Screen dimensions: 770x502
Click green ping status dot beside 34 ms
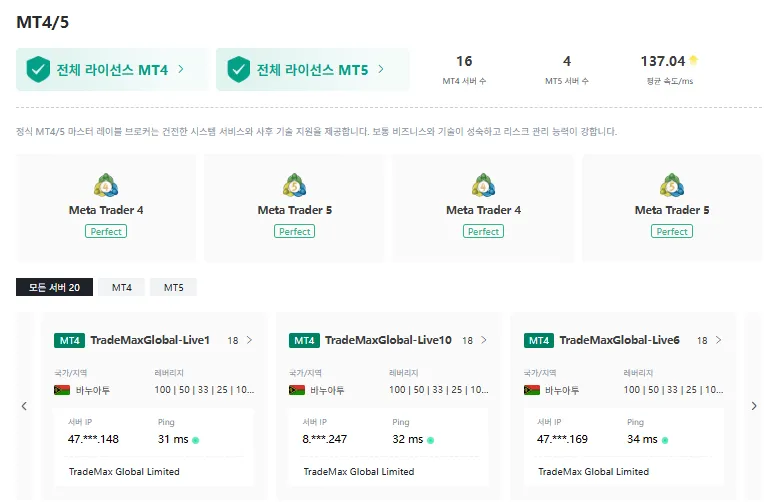pyautogui.click(x=665, y=440)
